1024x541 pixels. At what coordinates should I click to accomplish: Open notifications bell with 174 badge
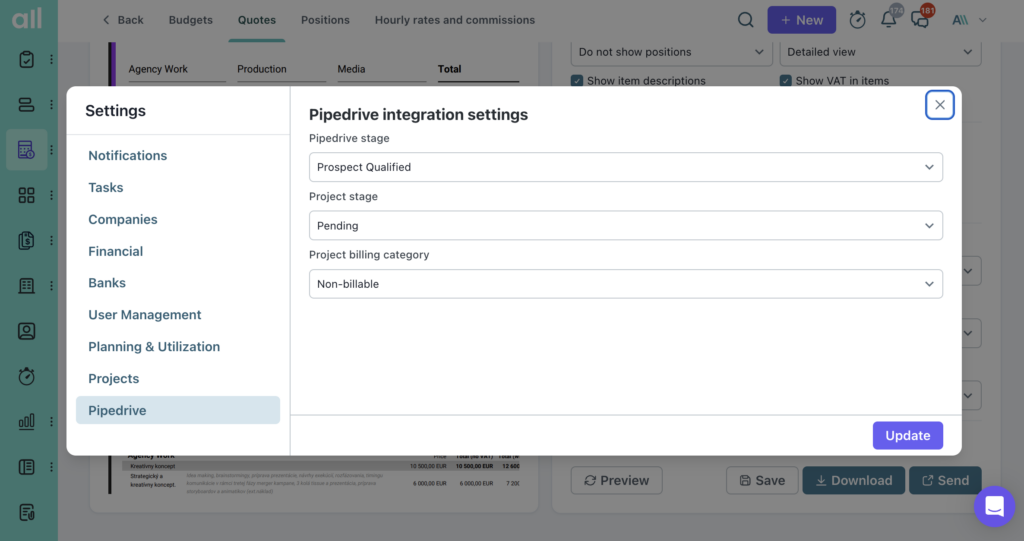[889, 18]
